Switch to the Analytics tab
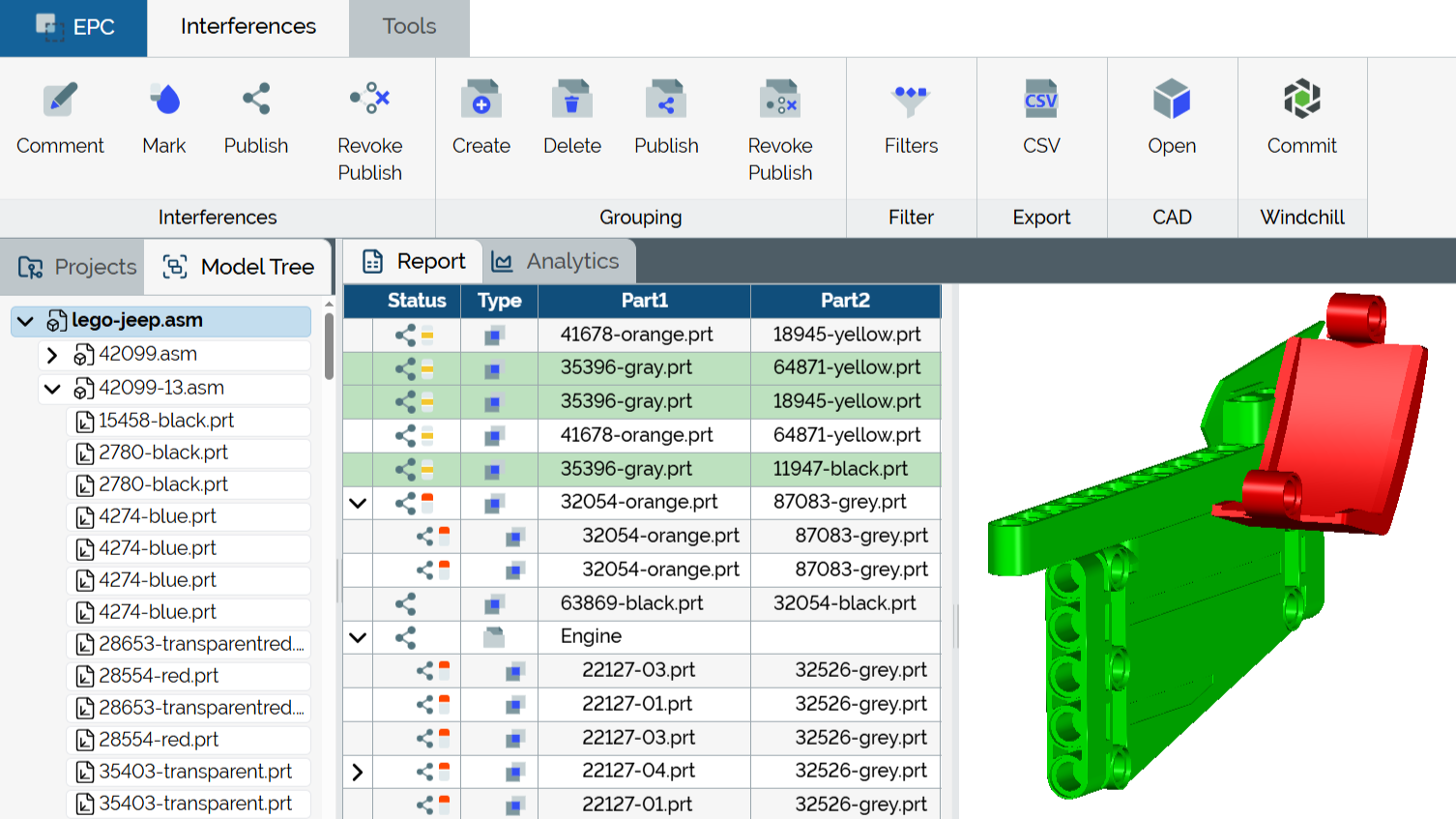This screenshot has height=819, width=1456. click(x=559, y=260)
